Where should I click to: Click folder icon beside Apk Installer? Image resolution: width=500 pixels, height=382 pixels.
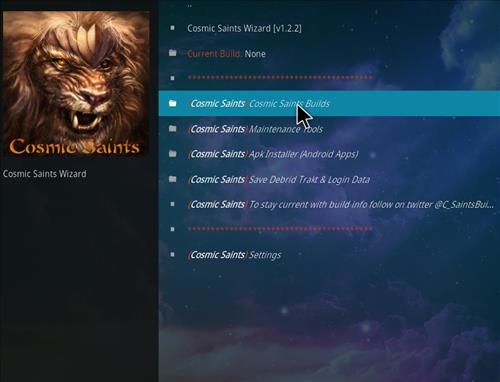click(x=172, y=154)
